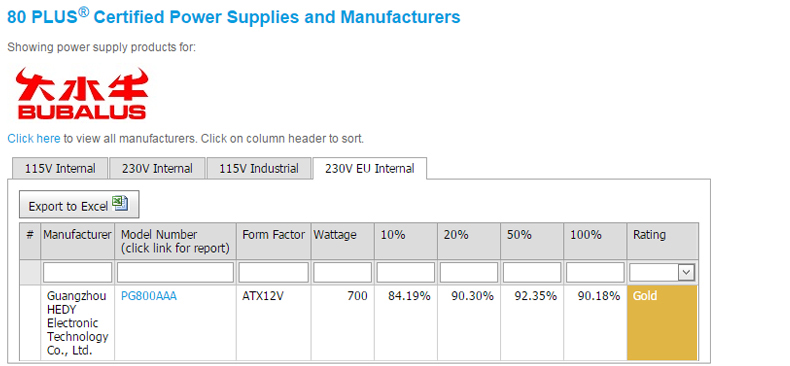Click the 100% column filter input
The width and height of the screenshot is (790, 366).
click(x=595, y=273)
